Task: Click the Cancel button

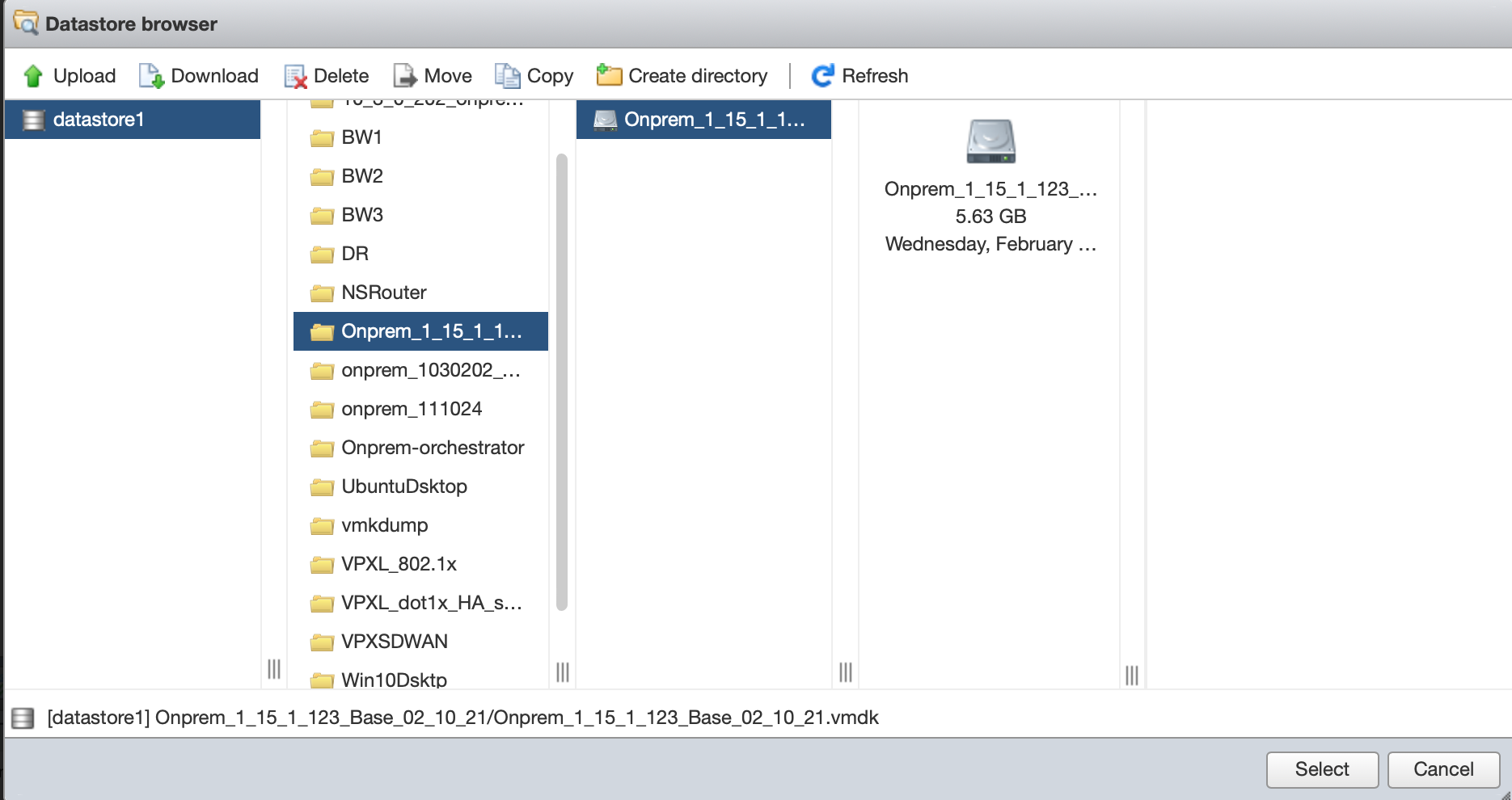Action: [1443, 769]
